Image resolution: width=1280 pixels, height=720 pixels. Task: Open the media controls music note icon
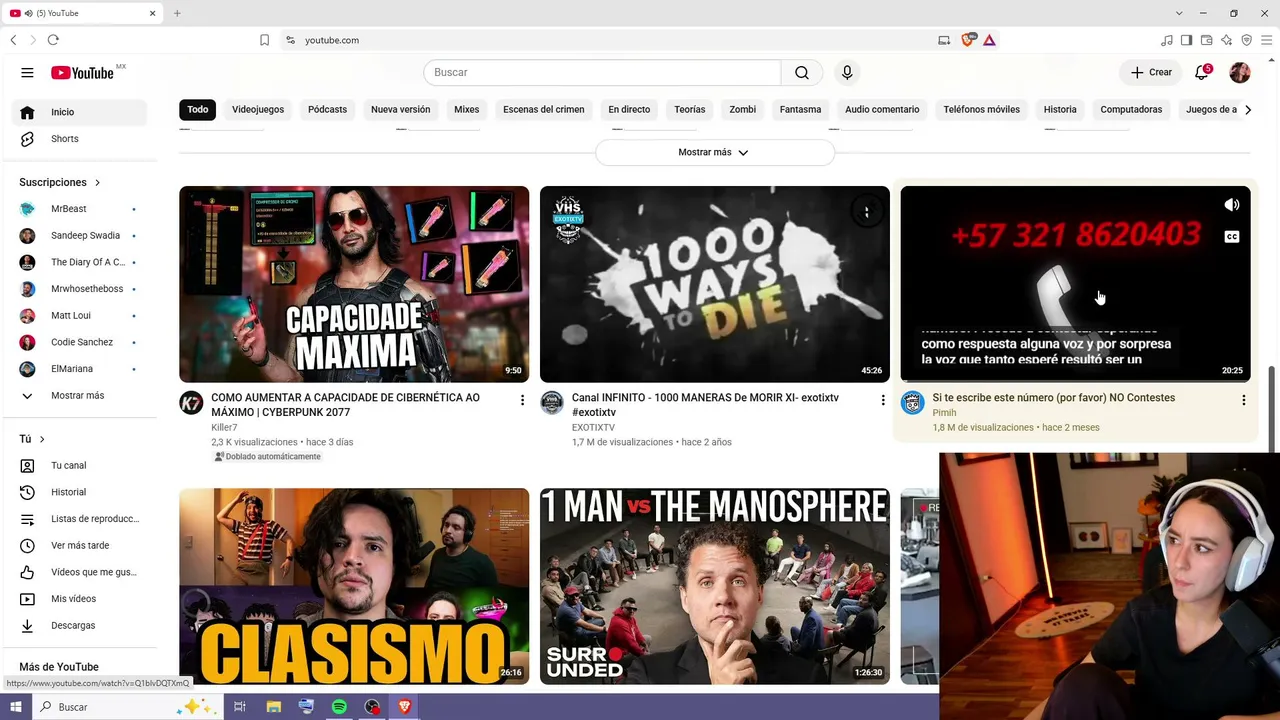[1166, 40]
